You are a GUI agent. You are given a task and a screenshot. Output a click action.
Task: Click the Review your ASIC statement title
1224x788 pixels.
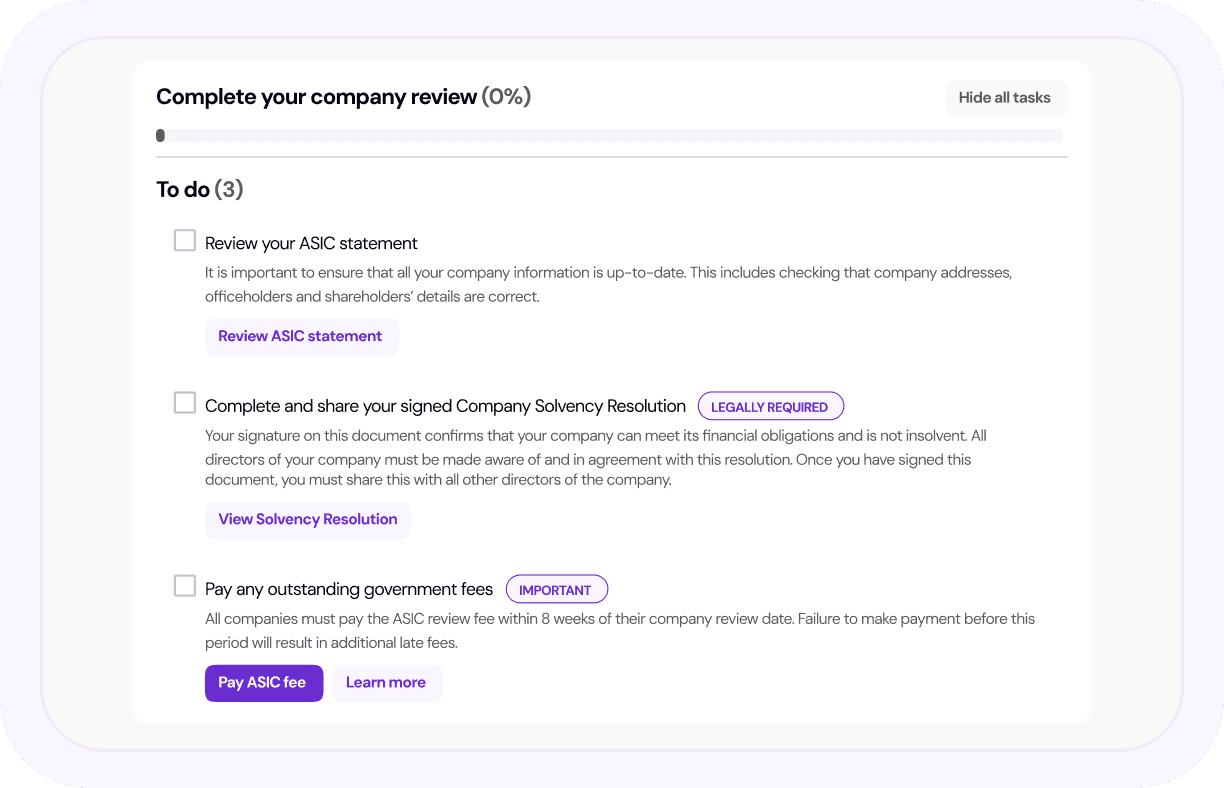(x=311, y=243)
